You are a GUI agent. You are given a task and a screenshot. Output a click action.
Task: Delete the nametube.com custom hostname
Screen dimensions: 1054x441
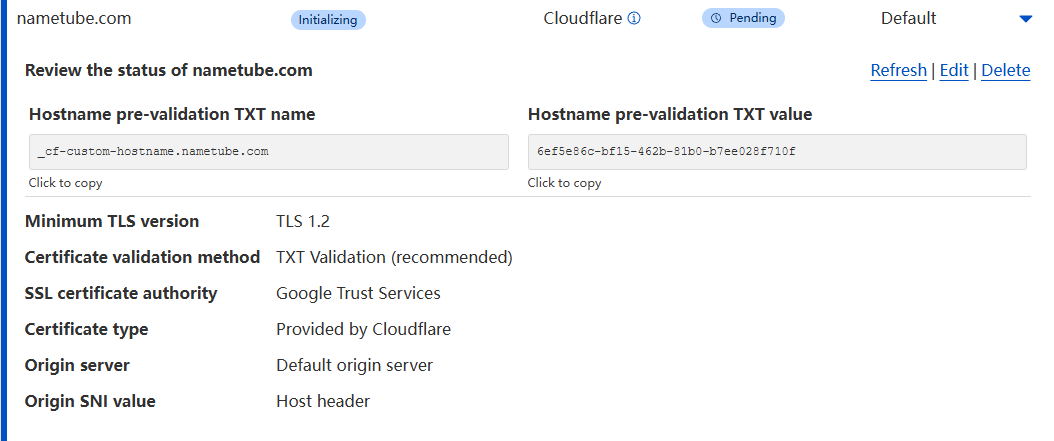1005,70
